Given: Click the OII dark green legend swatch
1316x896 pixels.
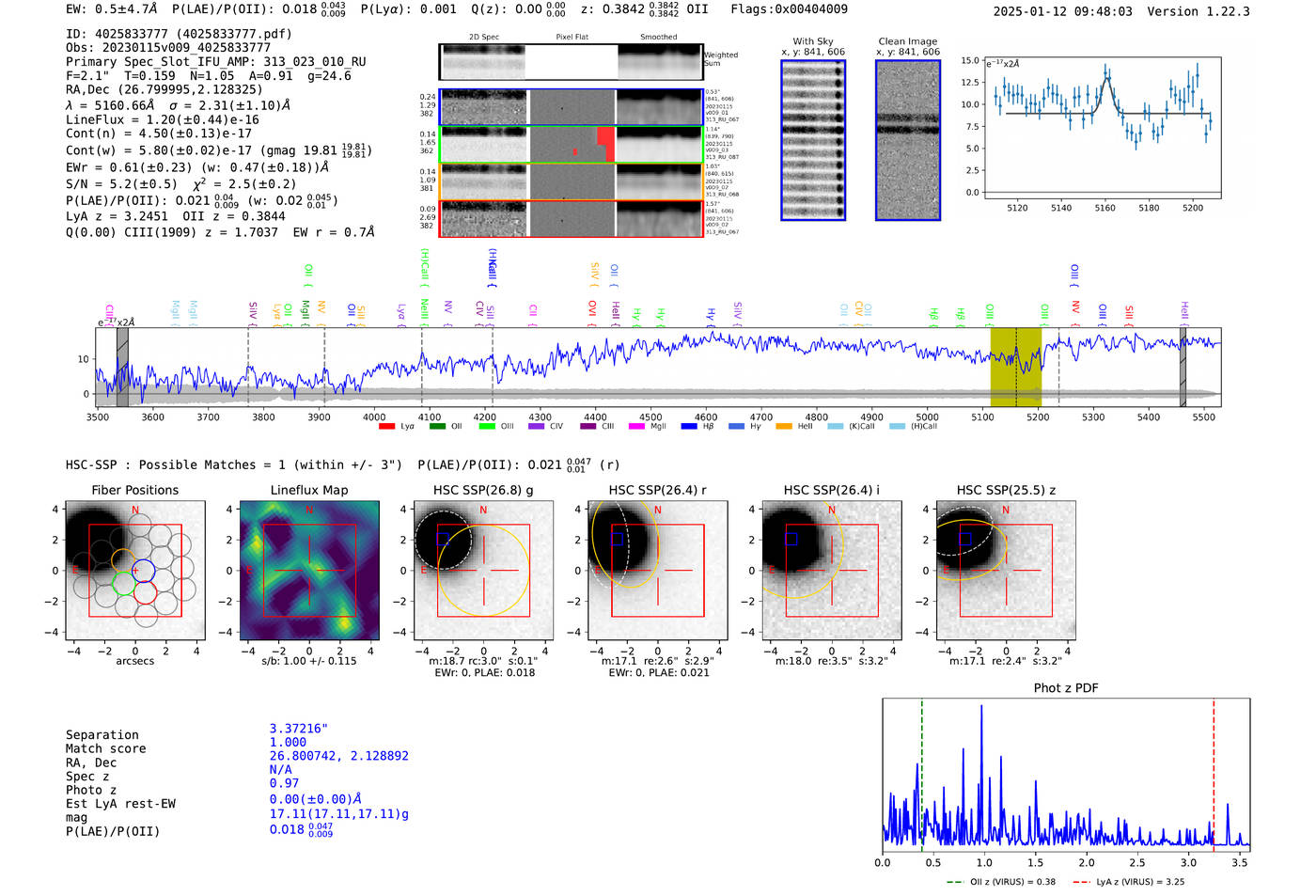Looking at the screenshot, I should (x=437, y=427).
